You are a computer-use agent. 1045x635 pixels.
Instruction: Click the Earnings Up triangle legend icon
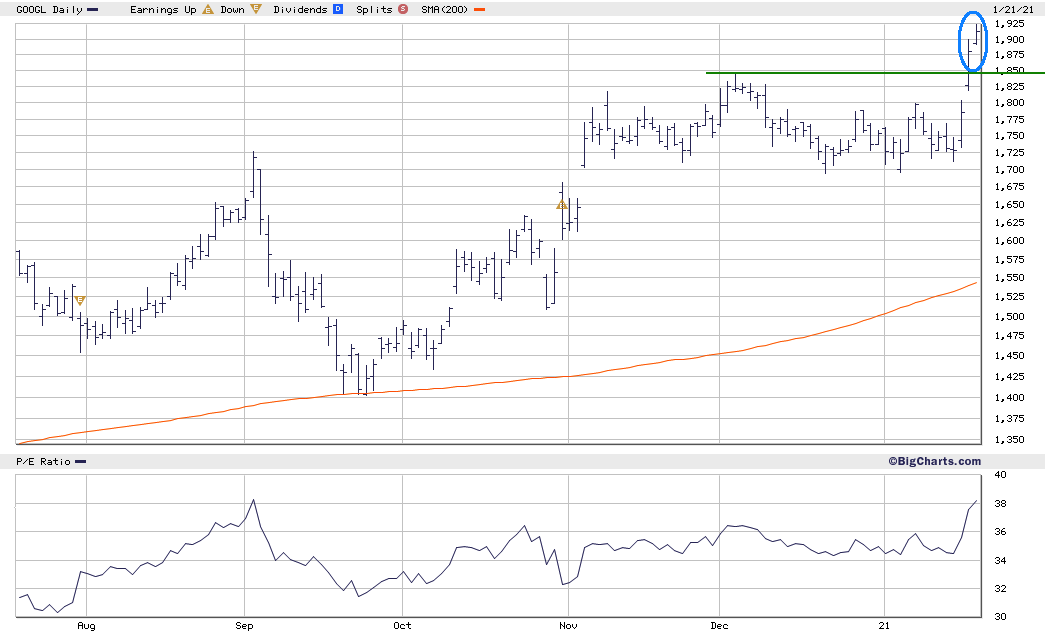coord(208,9)
